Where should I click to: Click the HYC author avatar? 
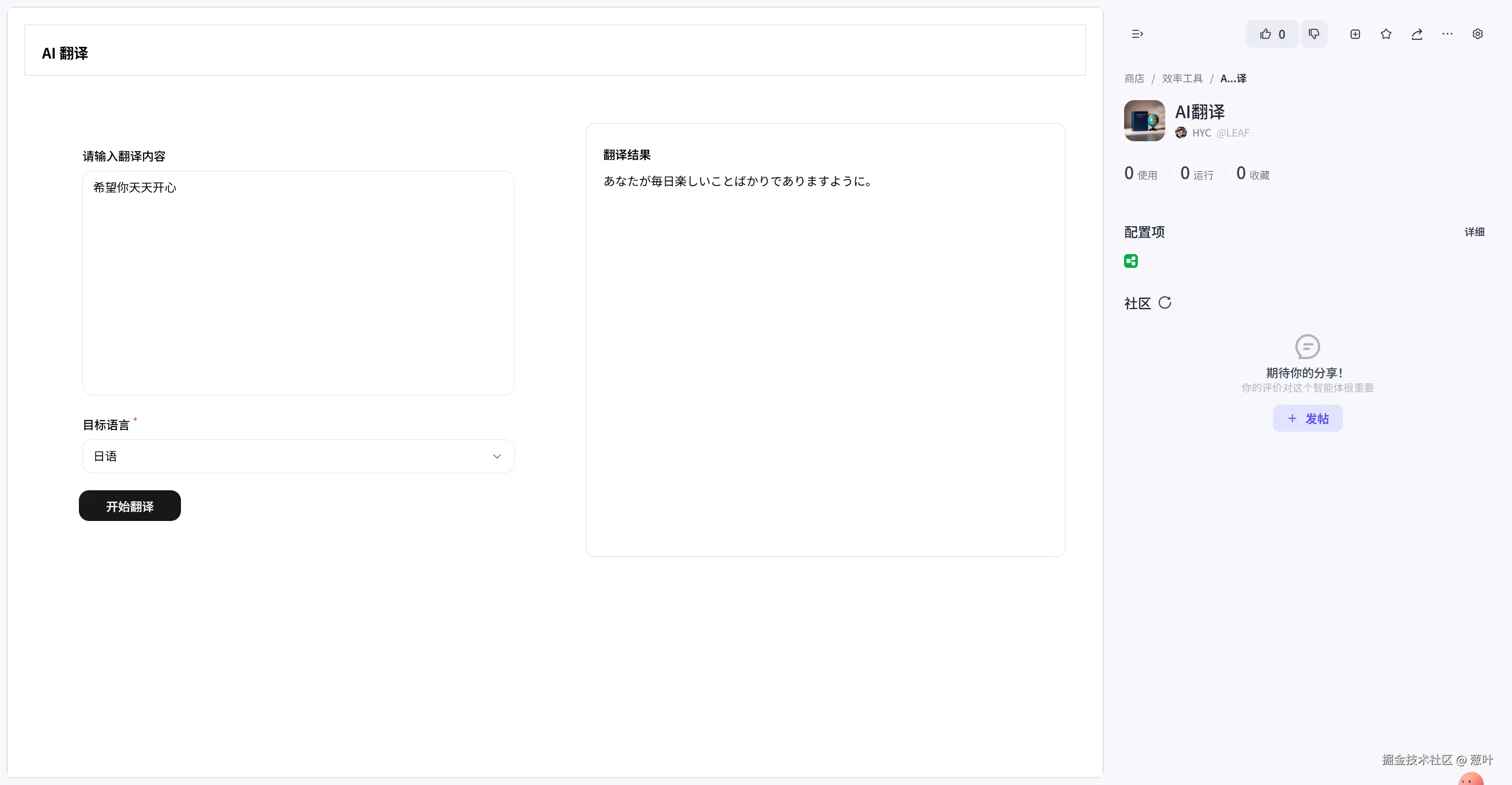(x=1181, y=133)
